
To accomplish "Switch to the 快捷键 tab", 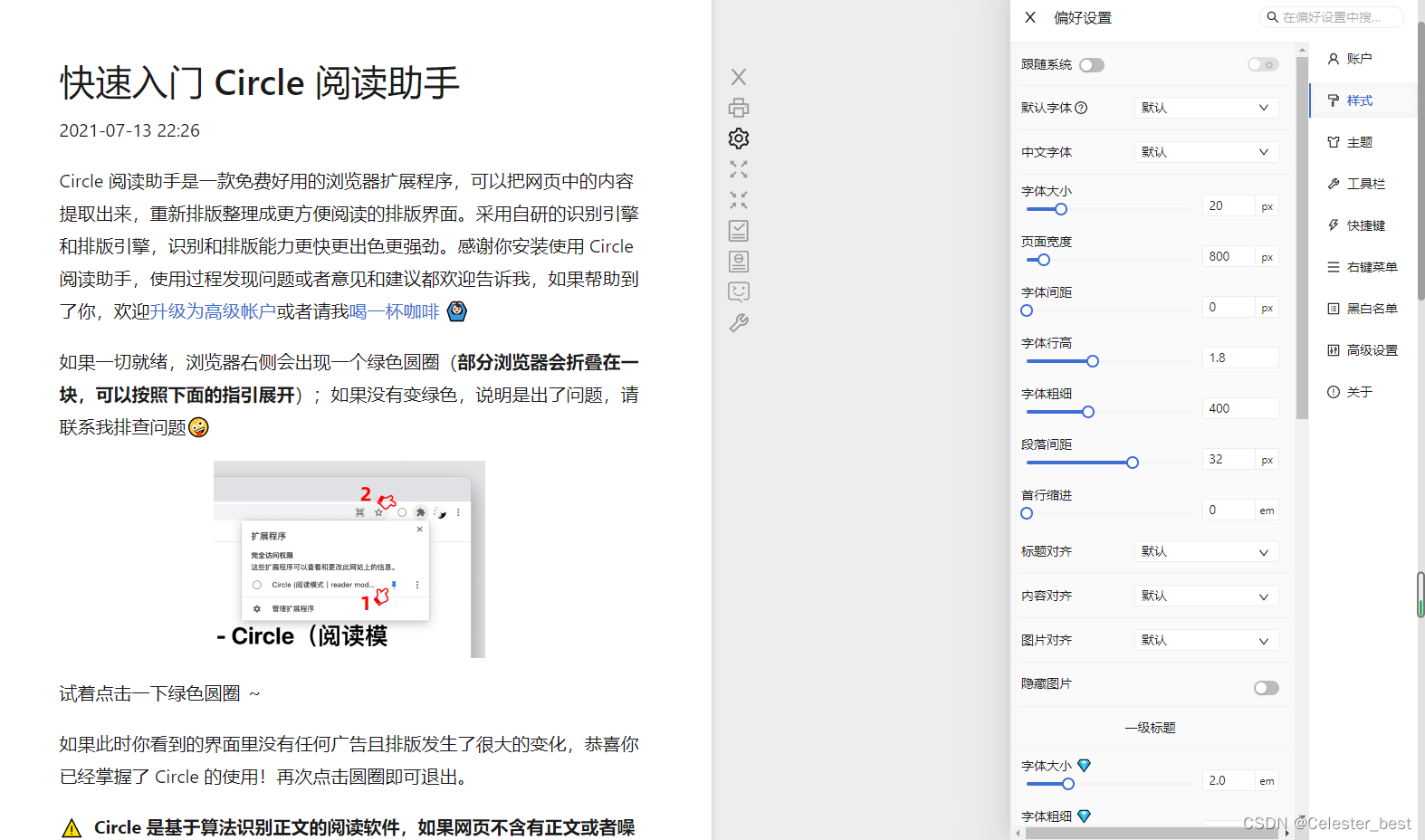I will [1363, 225].
